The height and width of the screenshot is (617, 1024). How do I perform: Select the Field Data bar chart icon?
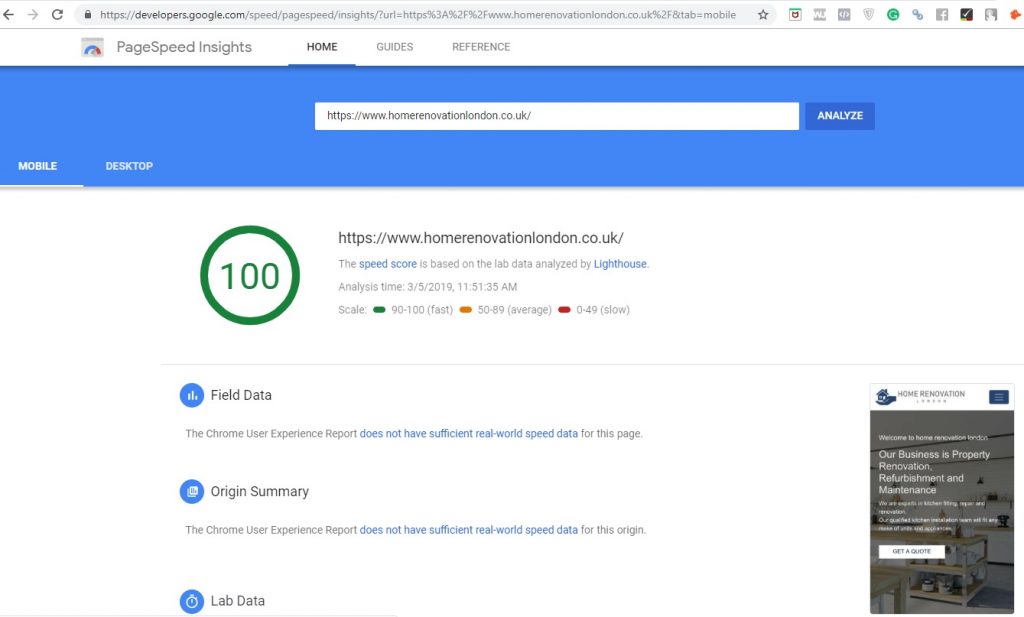(x=192, y=395)
